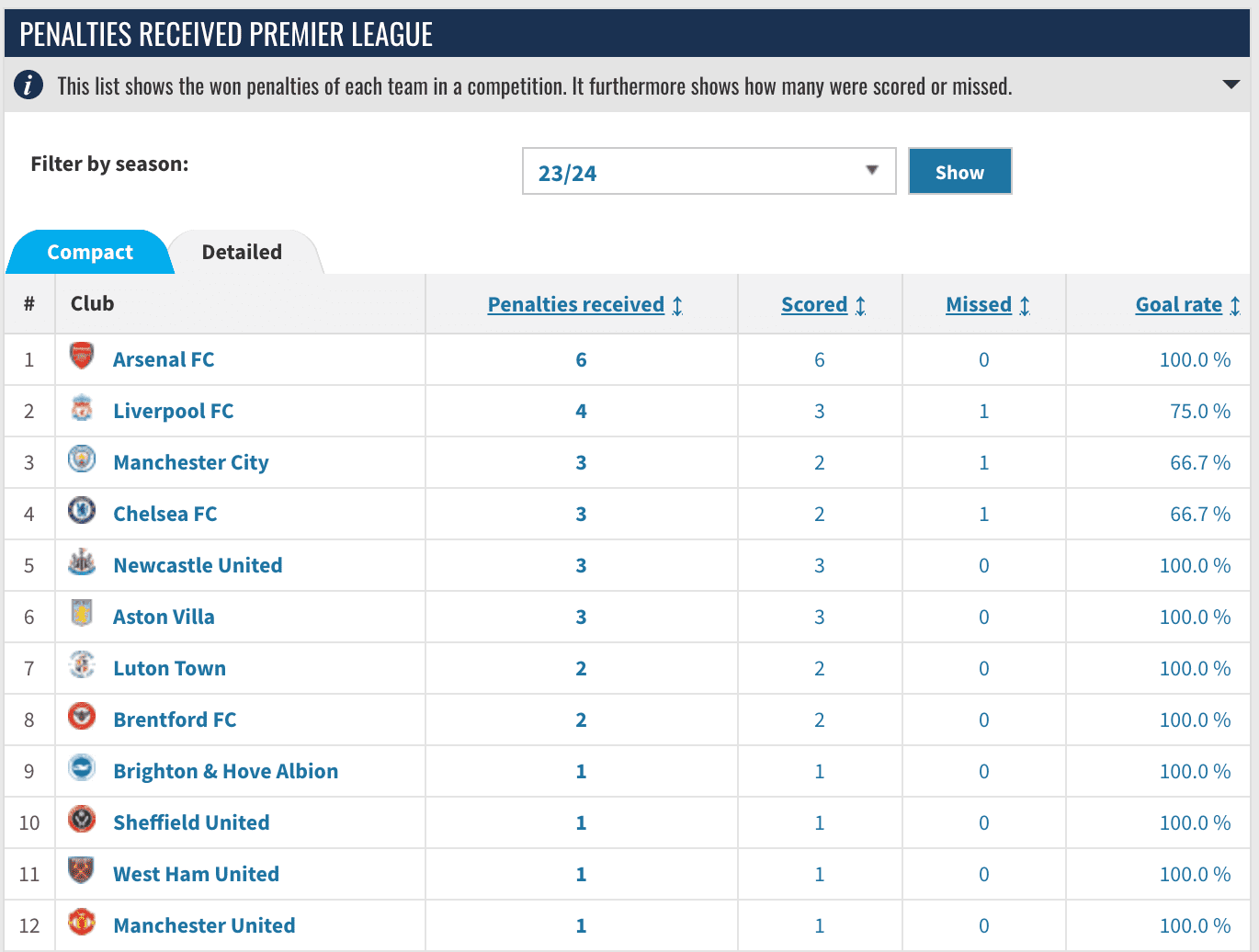Switch to the Compact tab
Screen dimensions: 1259x952
pos(90,252)
